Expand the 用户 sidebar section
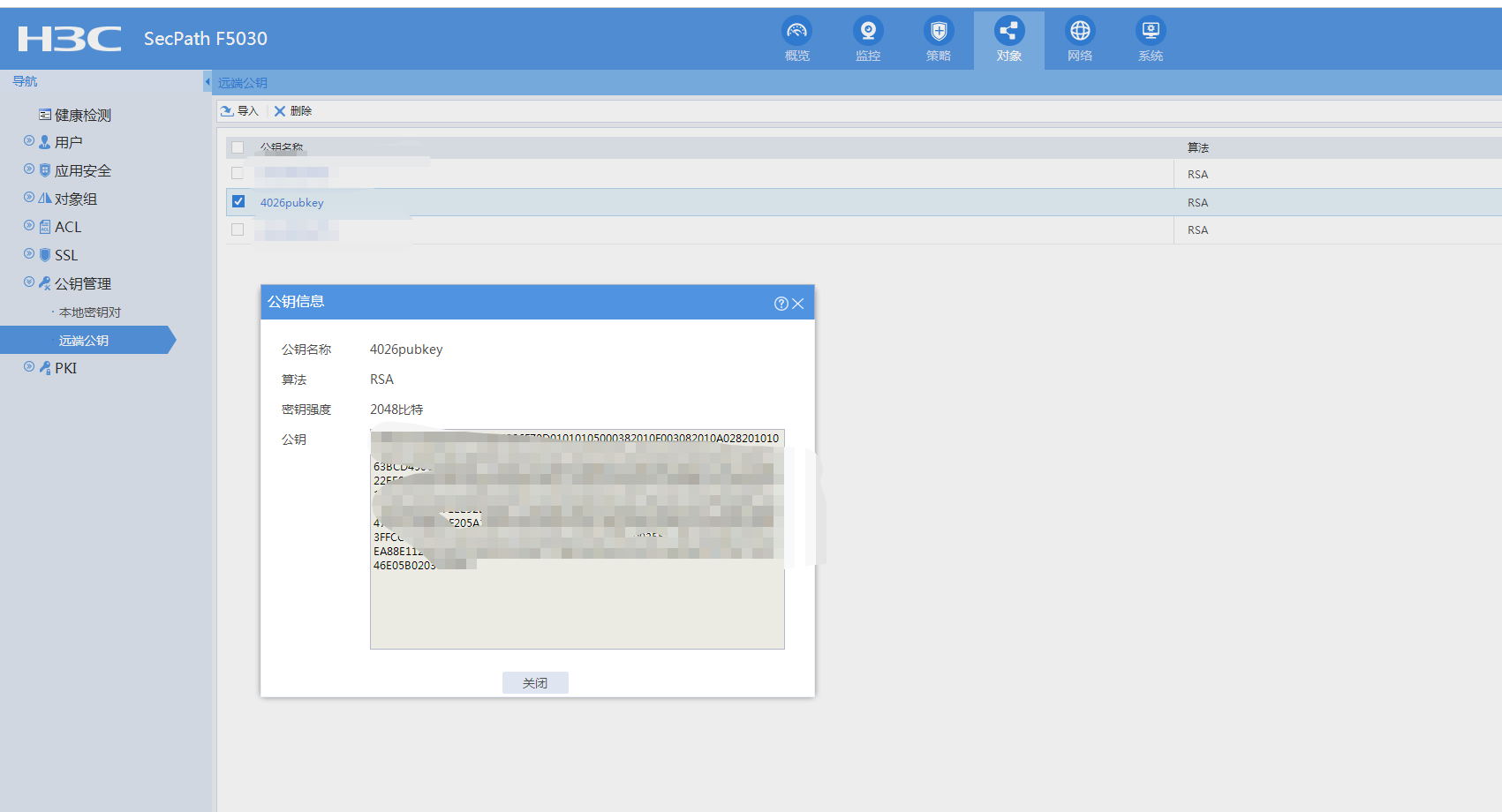The width and height of the screenshot is (1502, 812). point(28,141)
